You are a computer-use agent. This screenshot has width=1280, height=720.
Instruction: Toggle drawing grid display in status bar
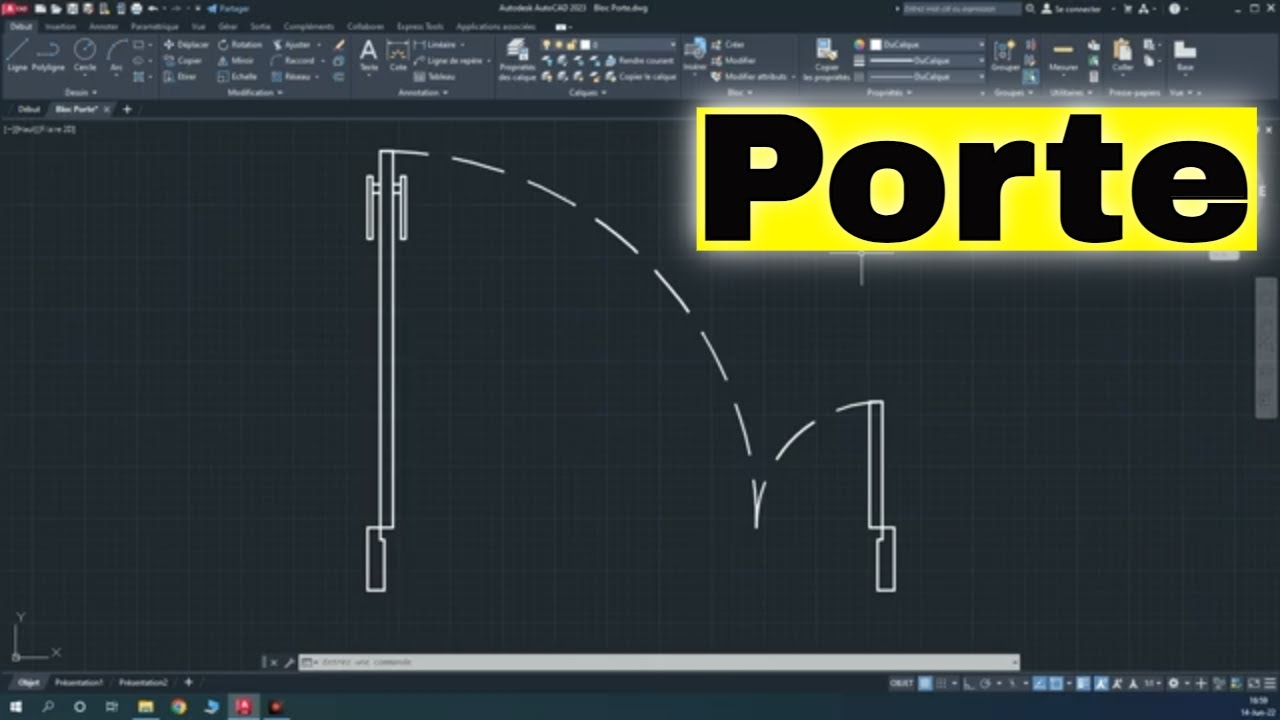(x=926, y=683)
